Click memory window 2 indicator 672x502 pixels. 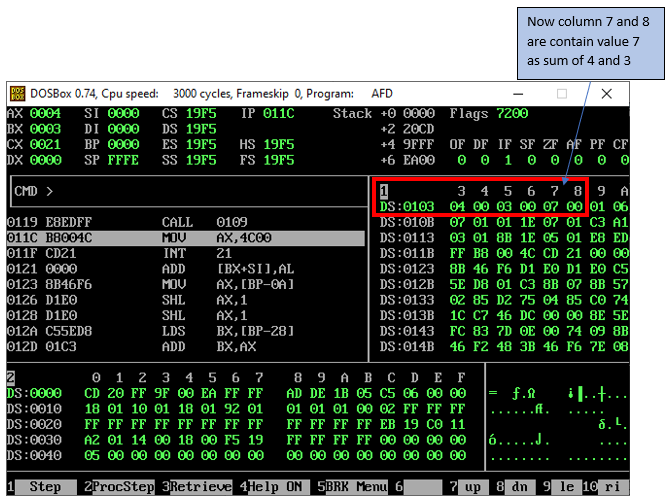click(x=11, y=378)
